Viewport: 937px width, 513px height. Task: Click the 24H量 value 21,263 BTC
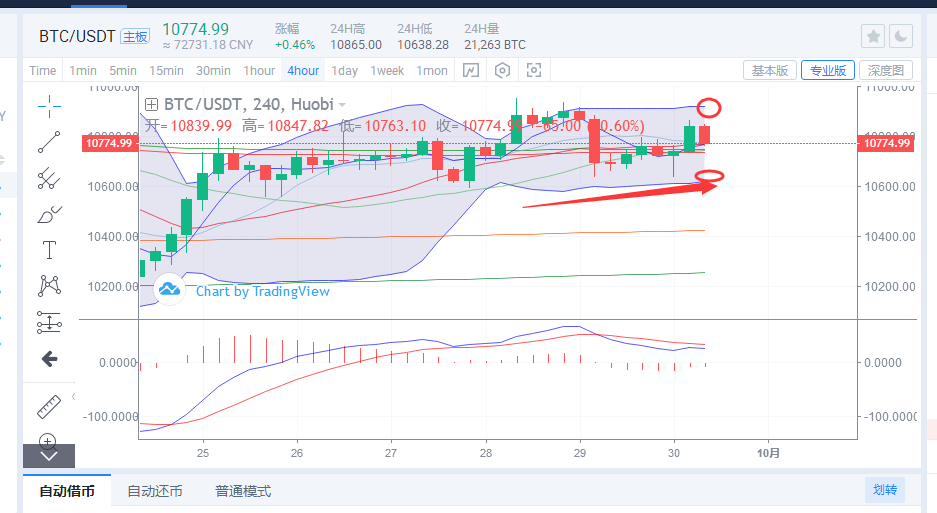pos(495,45)
